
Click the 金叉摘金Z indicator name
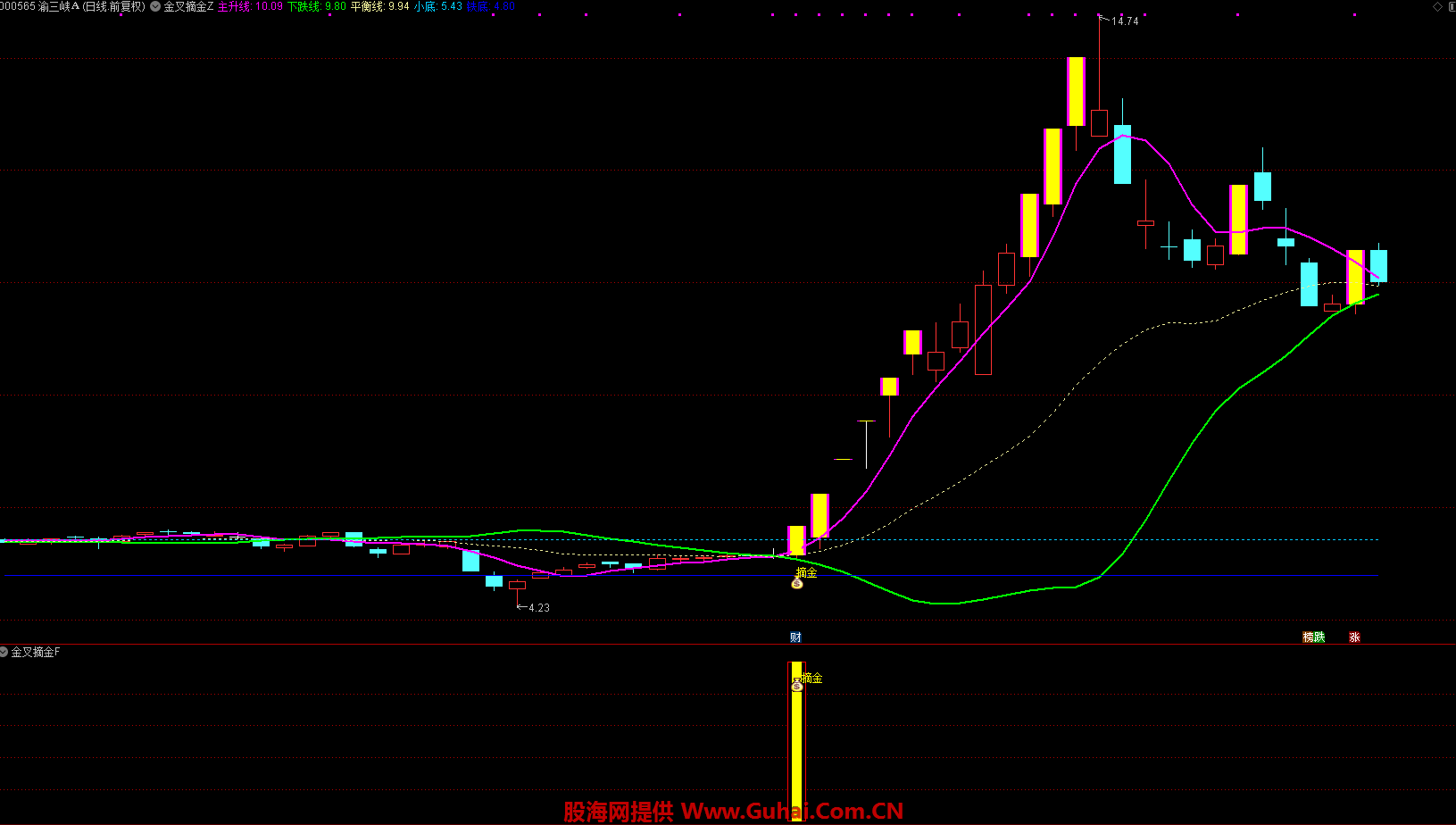[188, 6]
